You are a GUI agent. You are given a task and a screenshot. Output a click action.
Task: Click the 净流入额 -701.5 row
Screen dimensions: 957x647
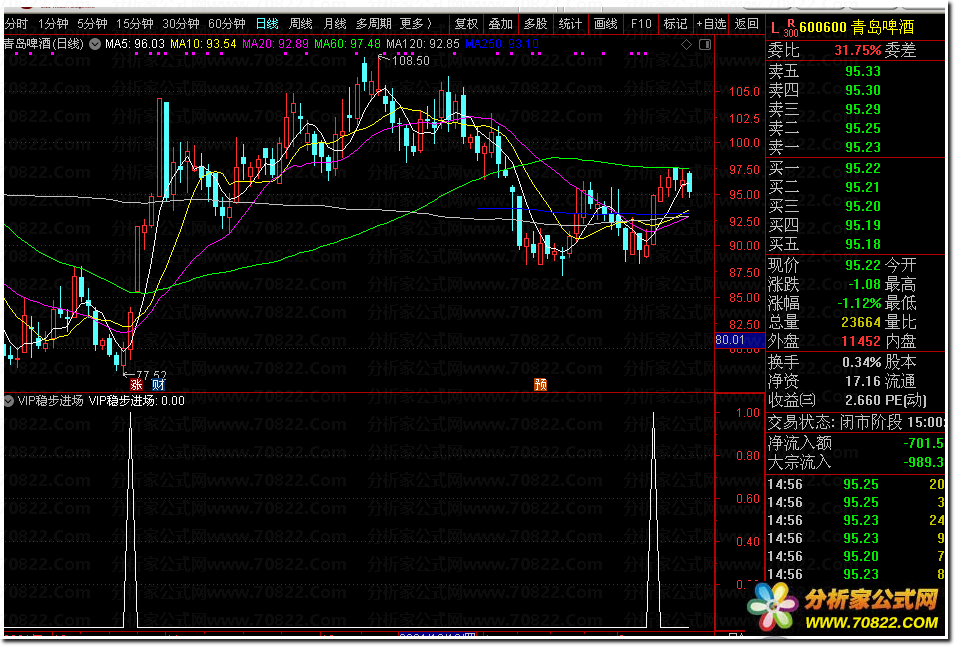coord(855,443)
